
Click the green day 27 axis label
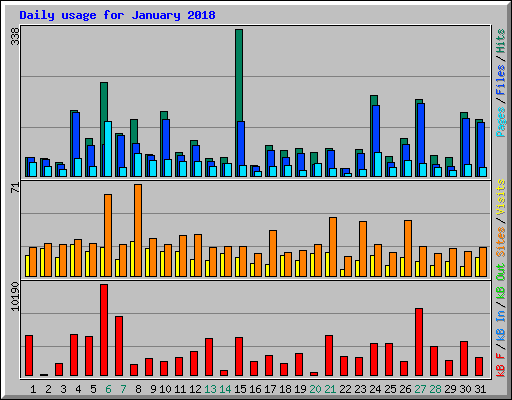(x=420, y=389)
